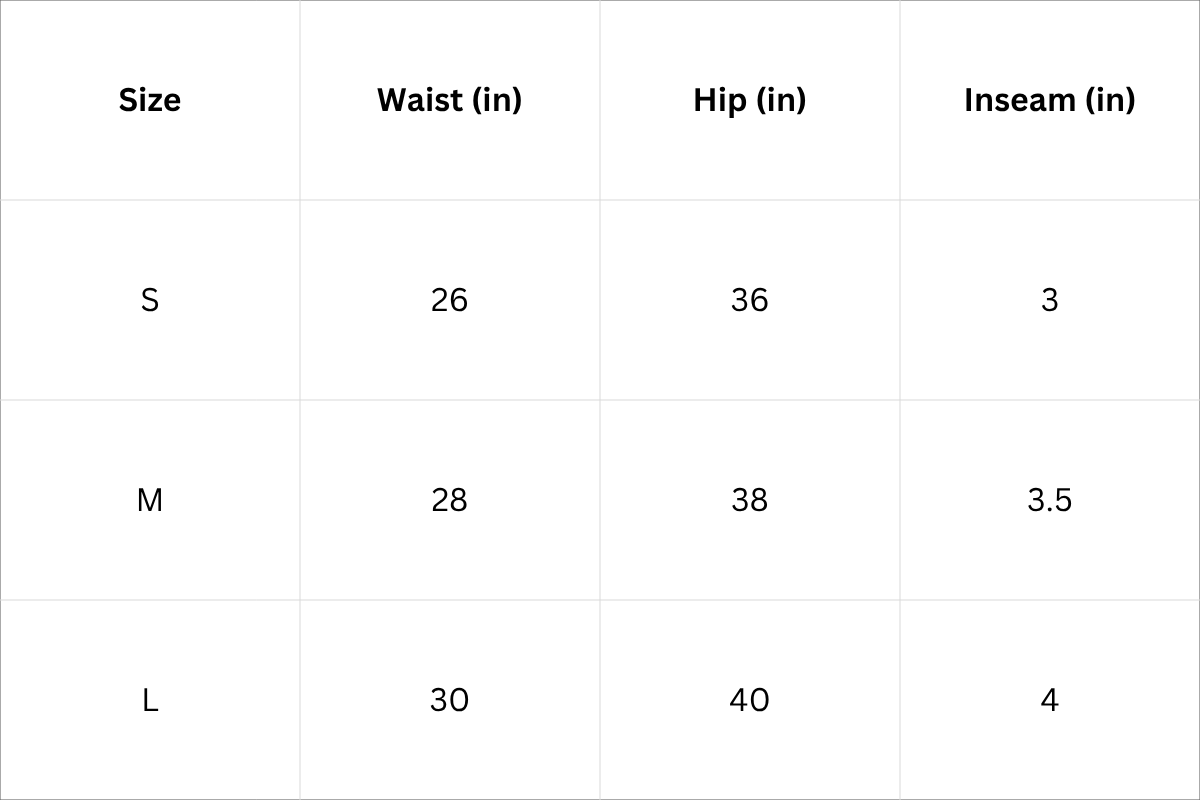
Task: Click the hip value 36 cell
Action: 749,300
